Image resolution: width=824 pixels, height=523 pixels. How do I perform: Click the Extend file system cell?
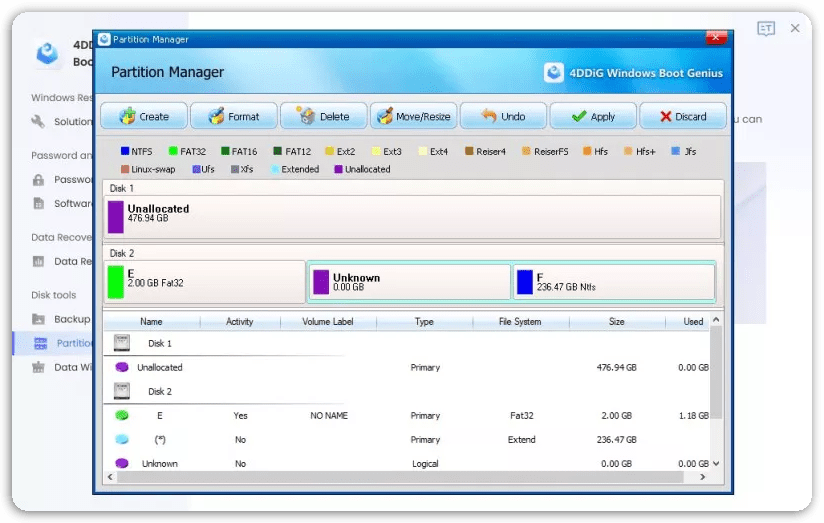(x=521, y=440)
